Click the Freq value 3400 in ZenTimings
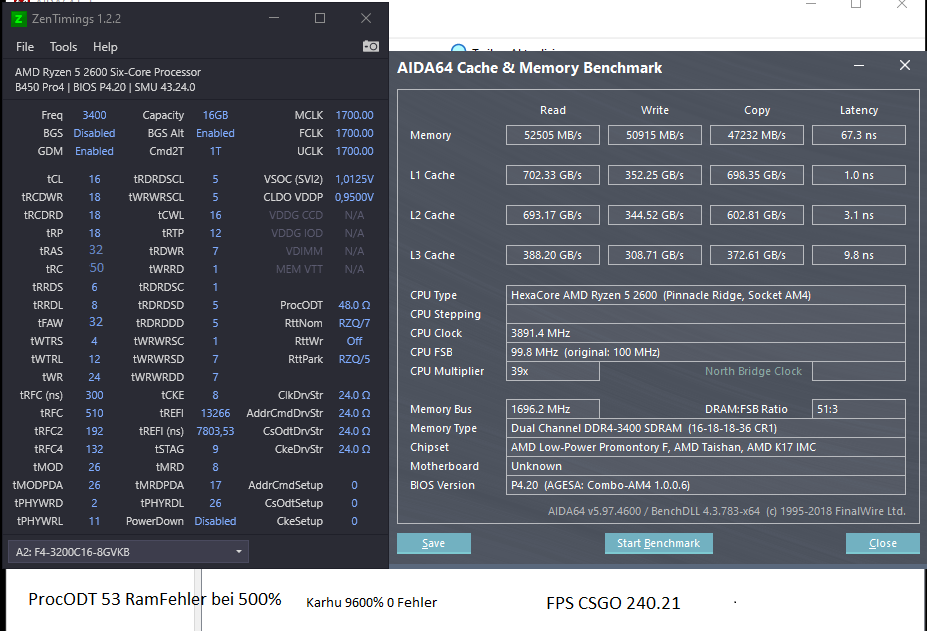 94,115
